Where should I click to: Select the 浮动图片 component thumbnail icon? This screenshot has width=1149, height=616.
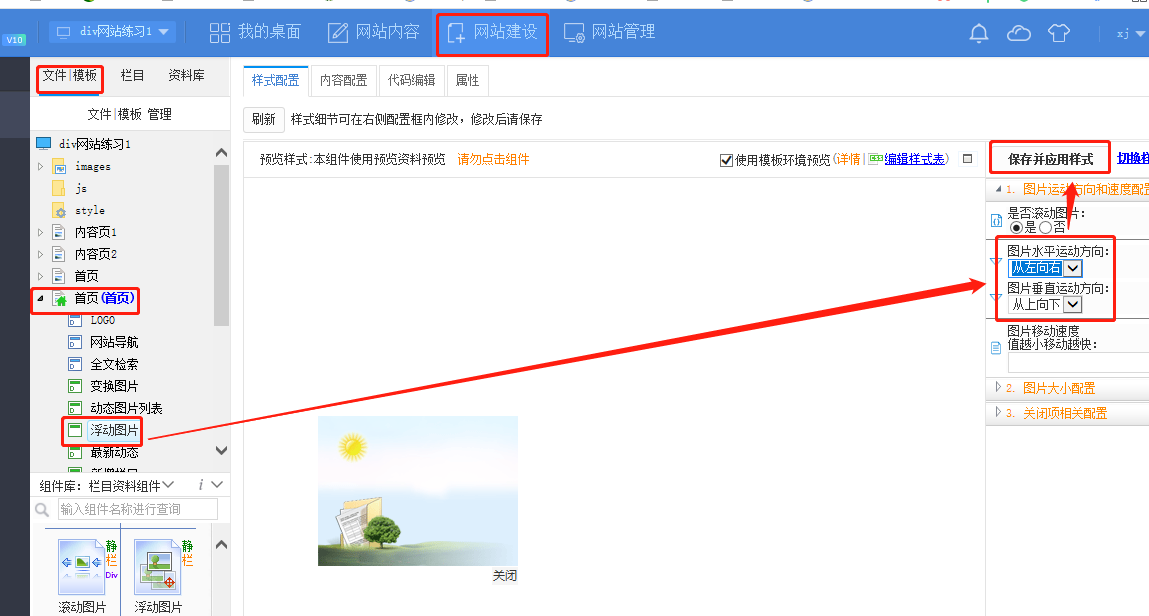(x=158, y=567)
